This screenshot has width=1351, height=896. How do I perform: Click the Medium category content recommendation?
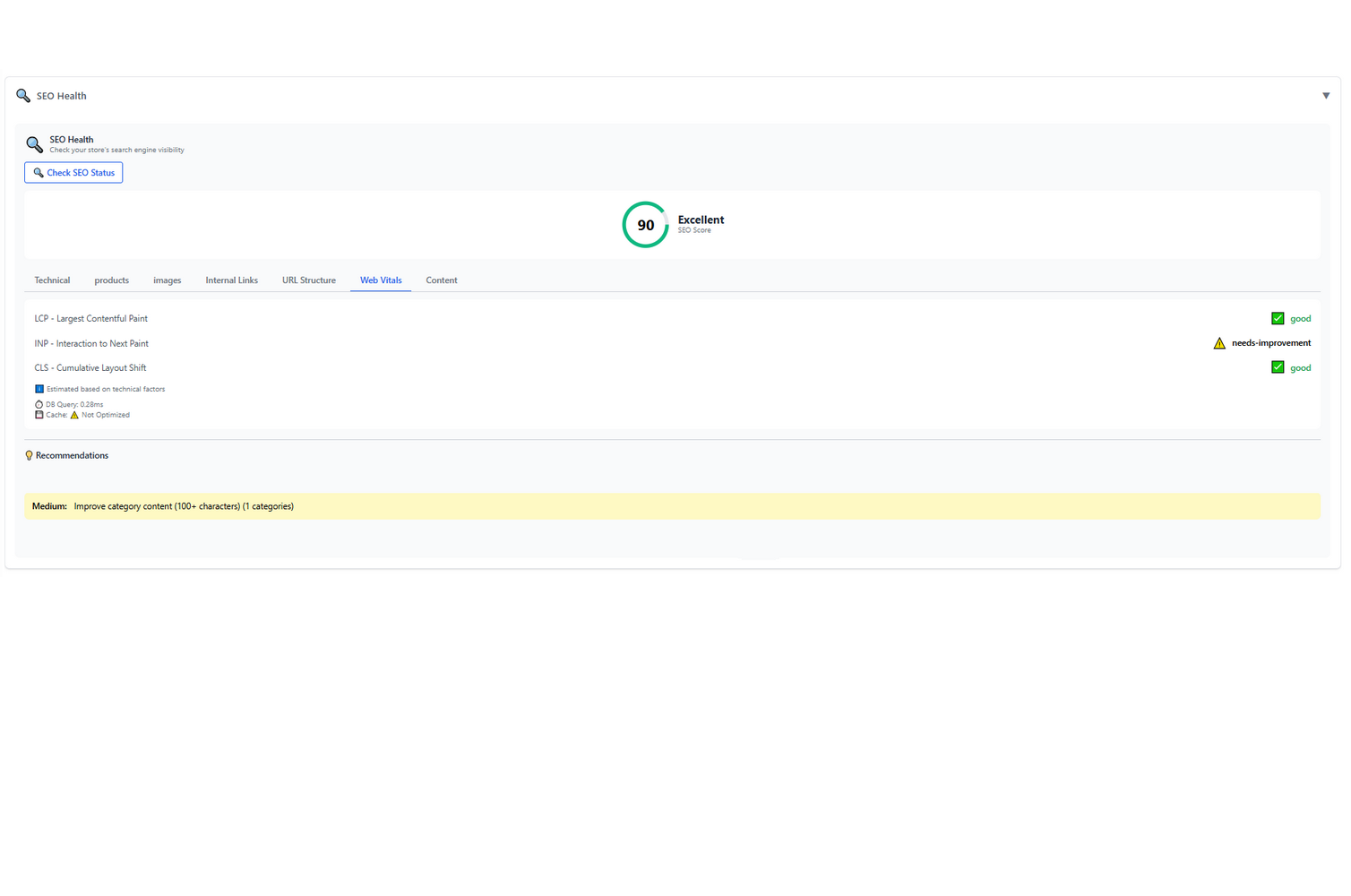coord(183,506)
